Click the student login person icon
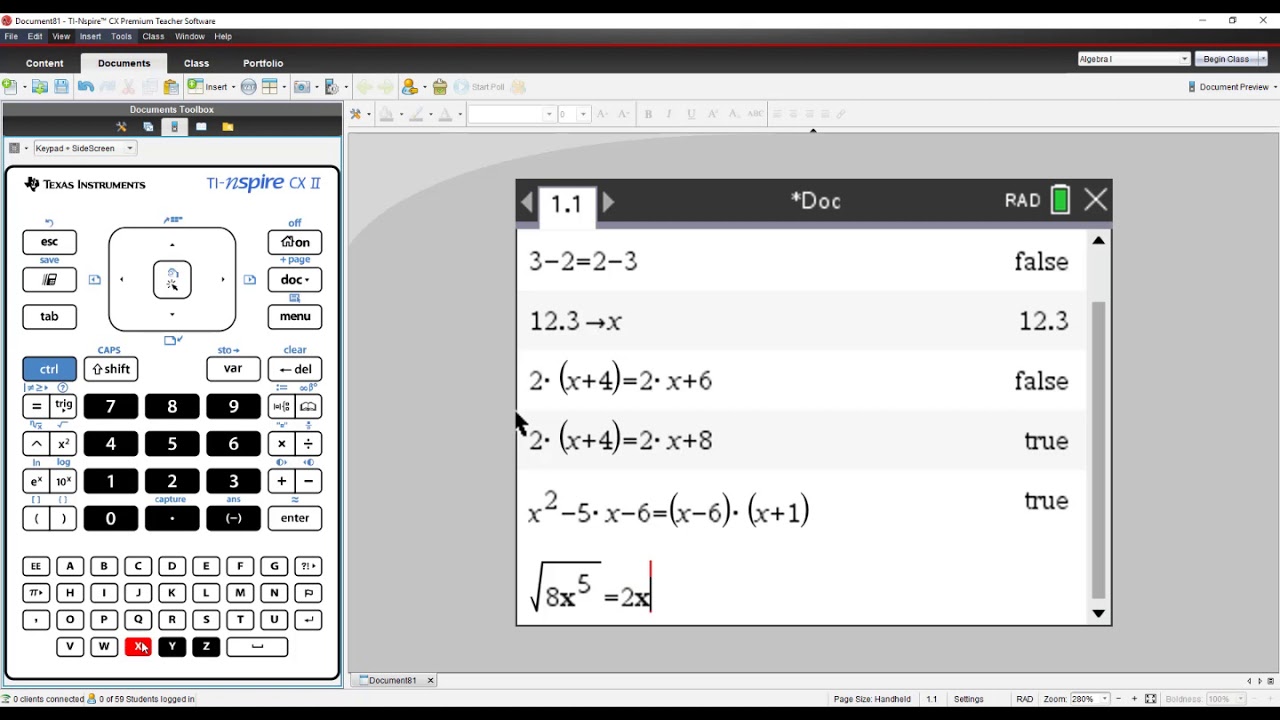The height and width of the screenshot is (720, 1280). [409, 87]
